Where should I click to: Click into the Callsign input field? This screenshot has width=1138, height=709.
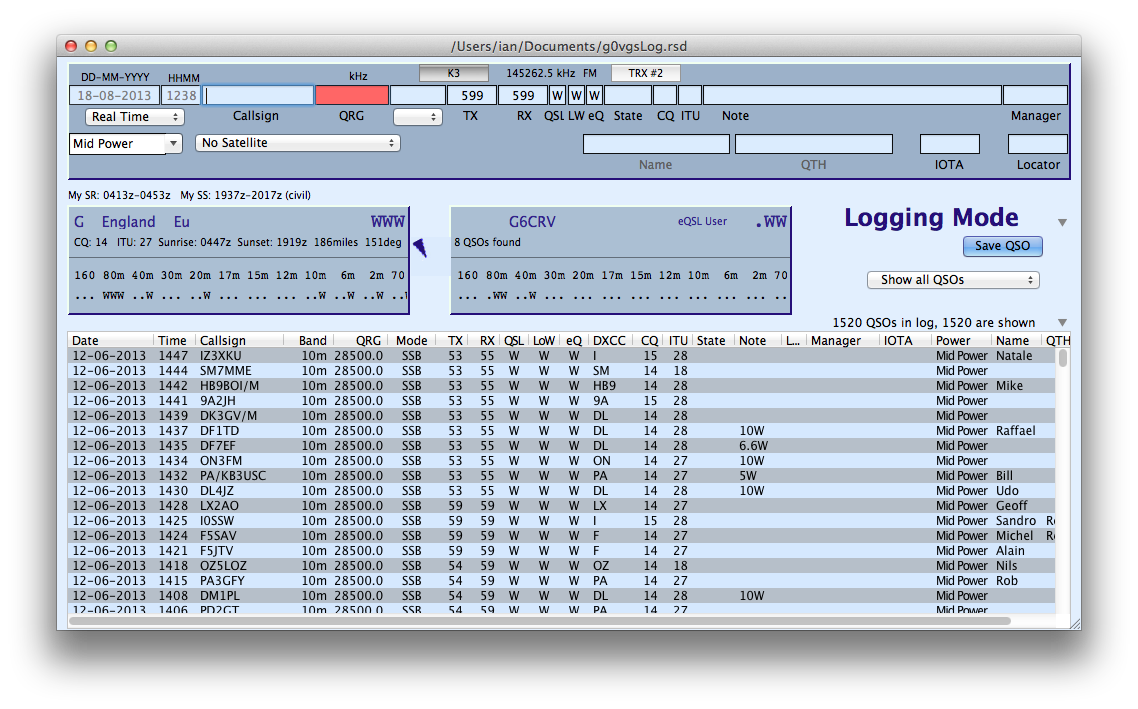(258, 95)
